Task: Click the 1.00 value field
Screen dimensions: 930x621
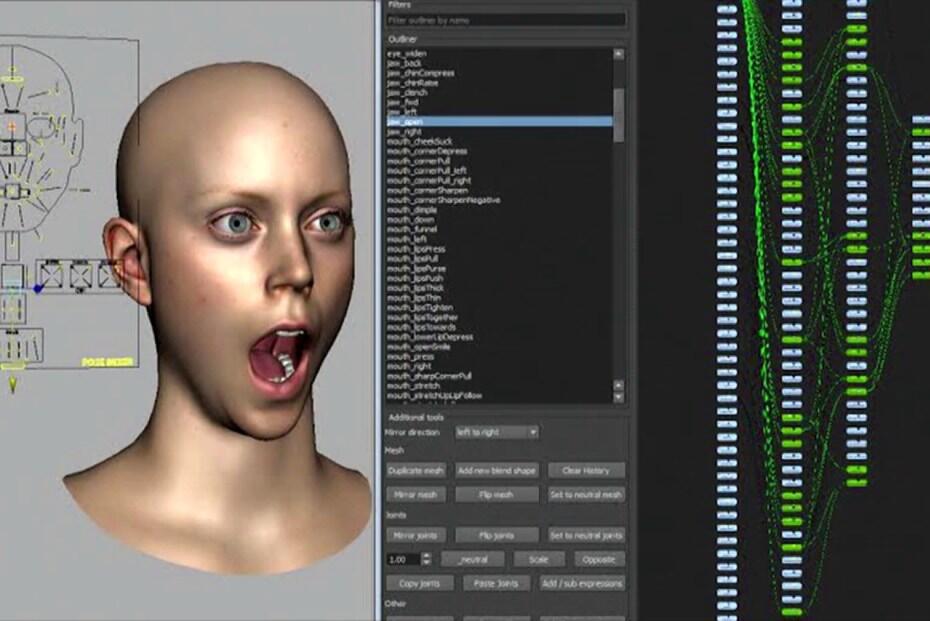Action: [x=403, y=559]
